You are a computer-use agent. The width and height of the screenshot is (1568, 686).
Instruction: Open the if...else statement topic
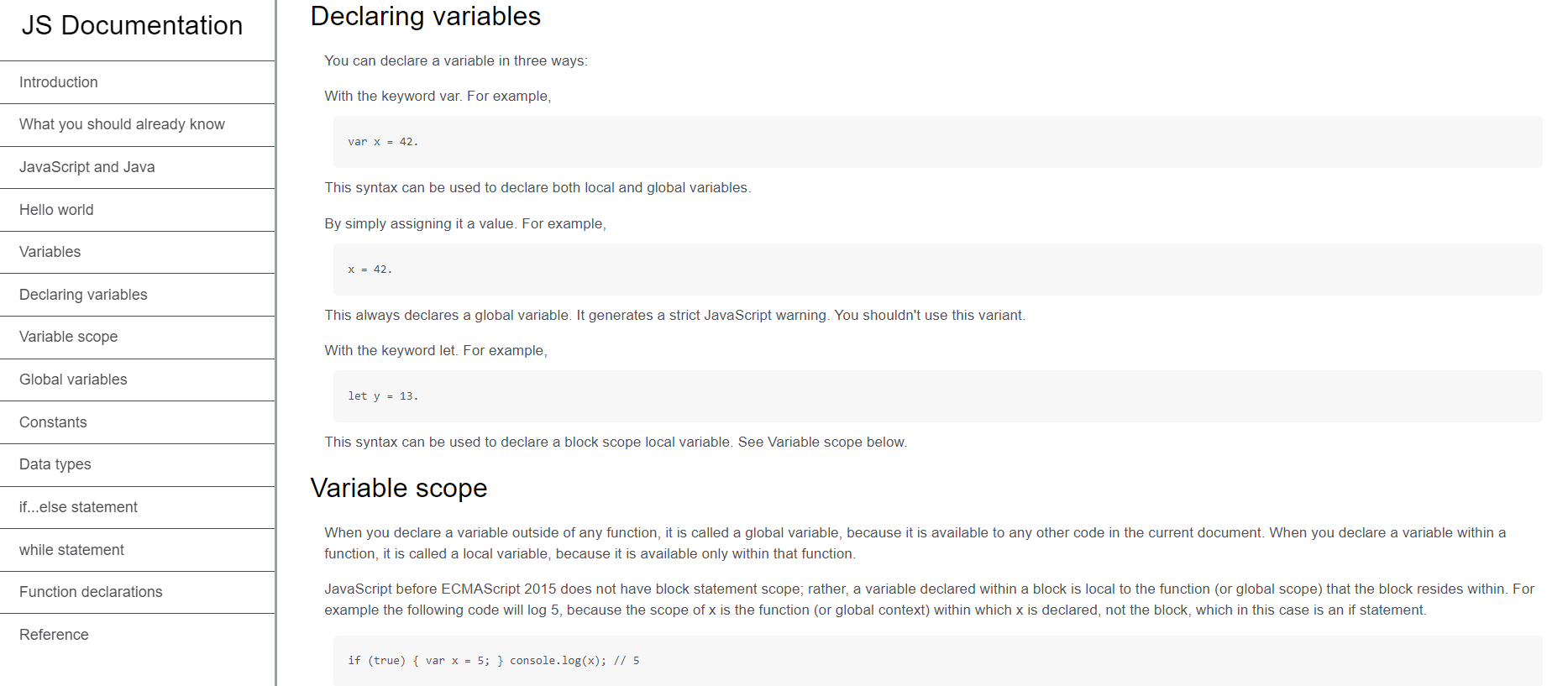tap(78, 507)
